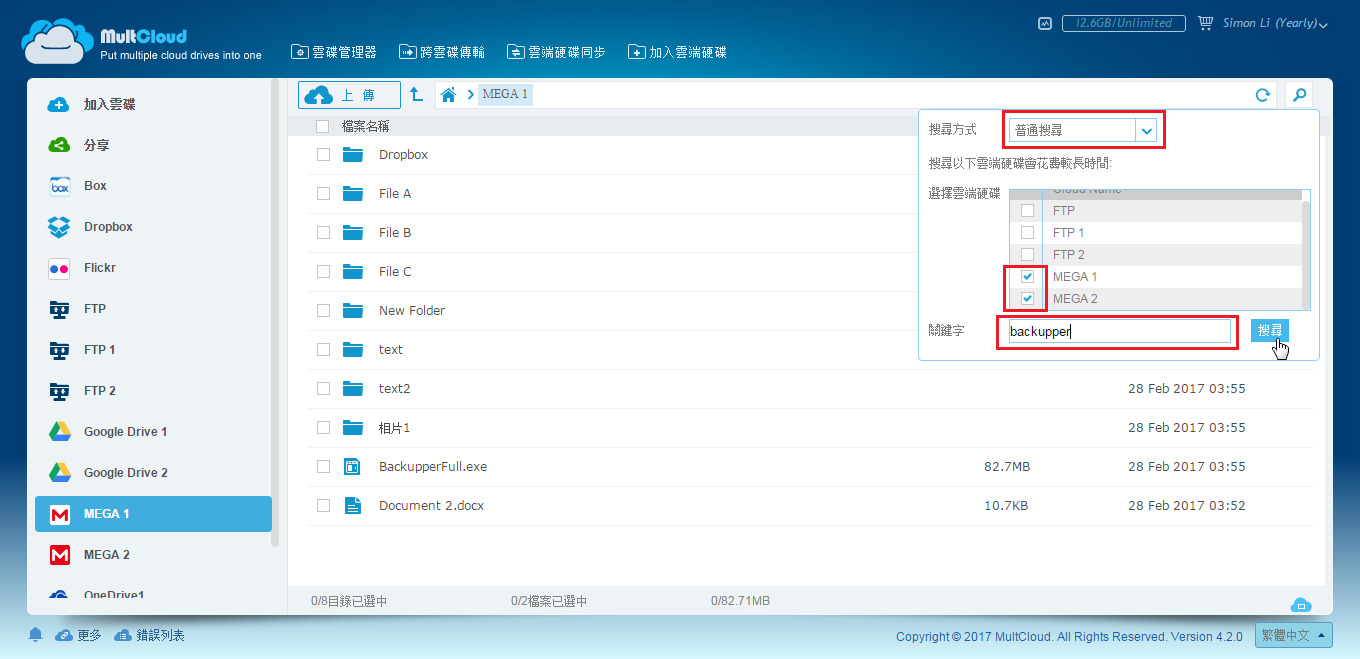Open FTP 2 drive in sidebar
This screenshot has height=659, width=1360.
point(153,391)
